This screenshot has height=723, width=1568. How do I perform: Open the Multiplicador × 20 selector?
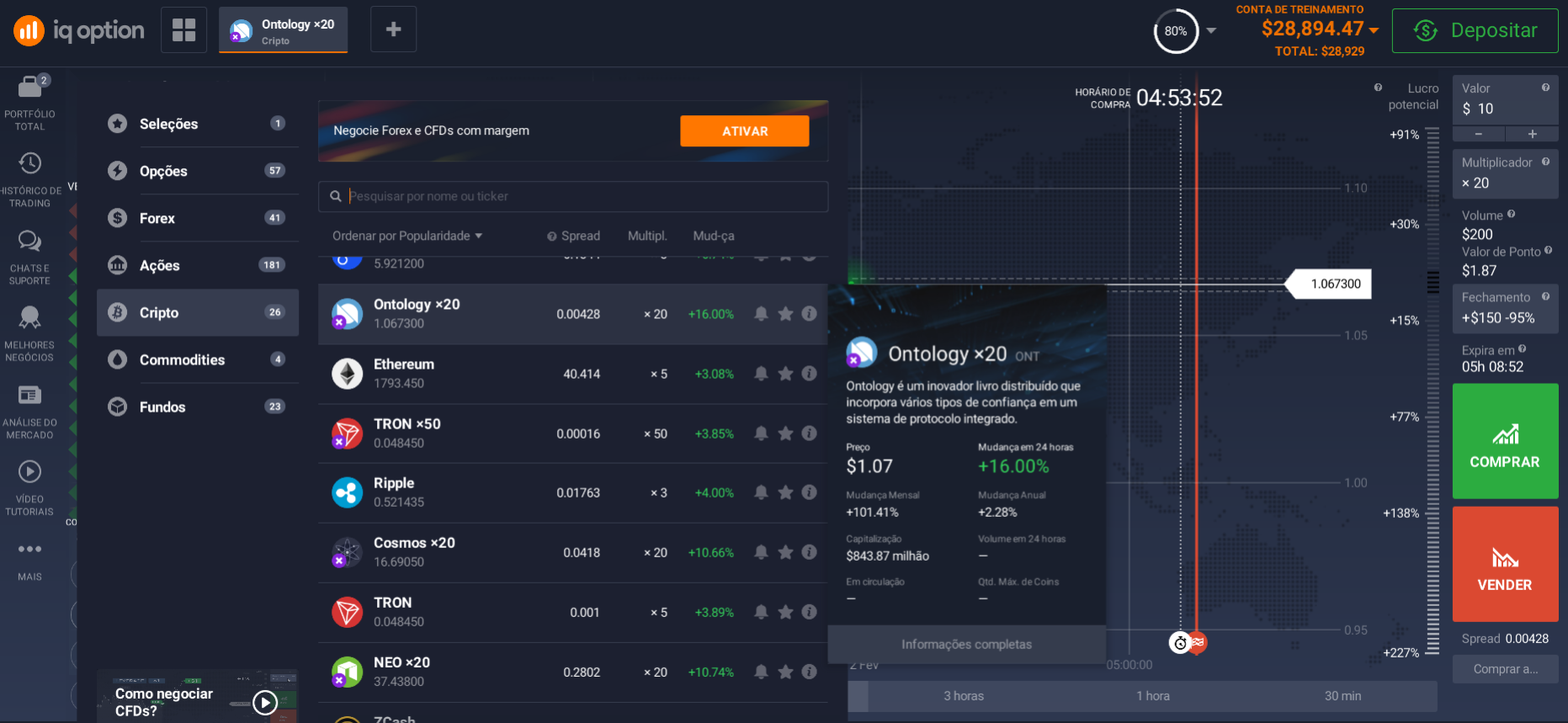coord(1505,173)
